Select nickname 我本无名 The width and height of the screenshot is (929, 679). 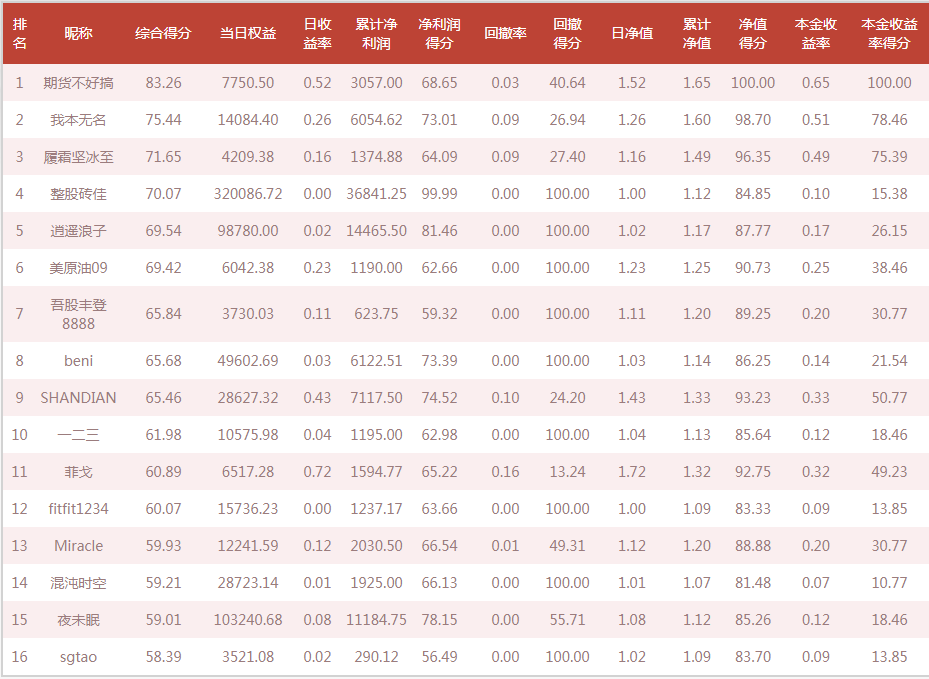[78, 120]
